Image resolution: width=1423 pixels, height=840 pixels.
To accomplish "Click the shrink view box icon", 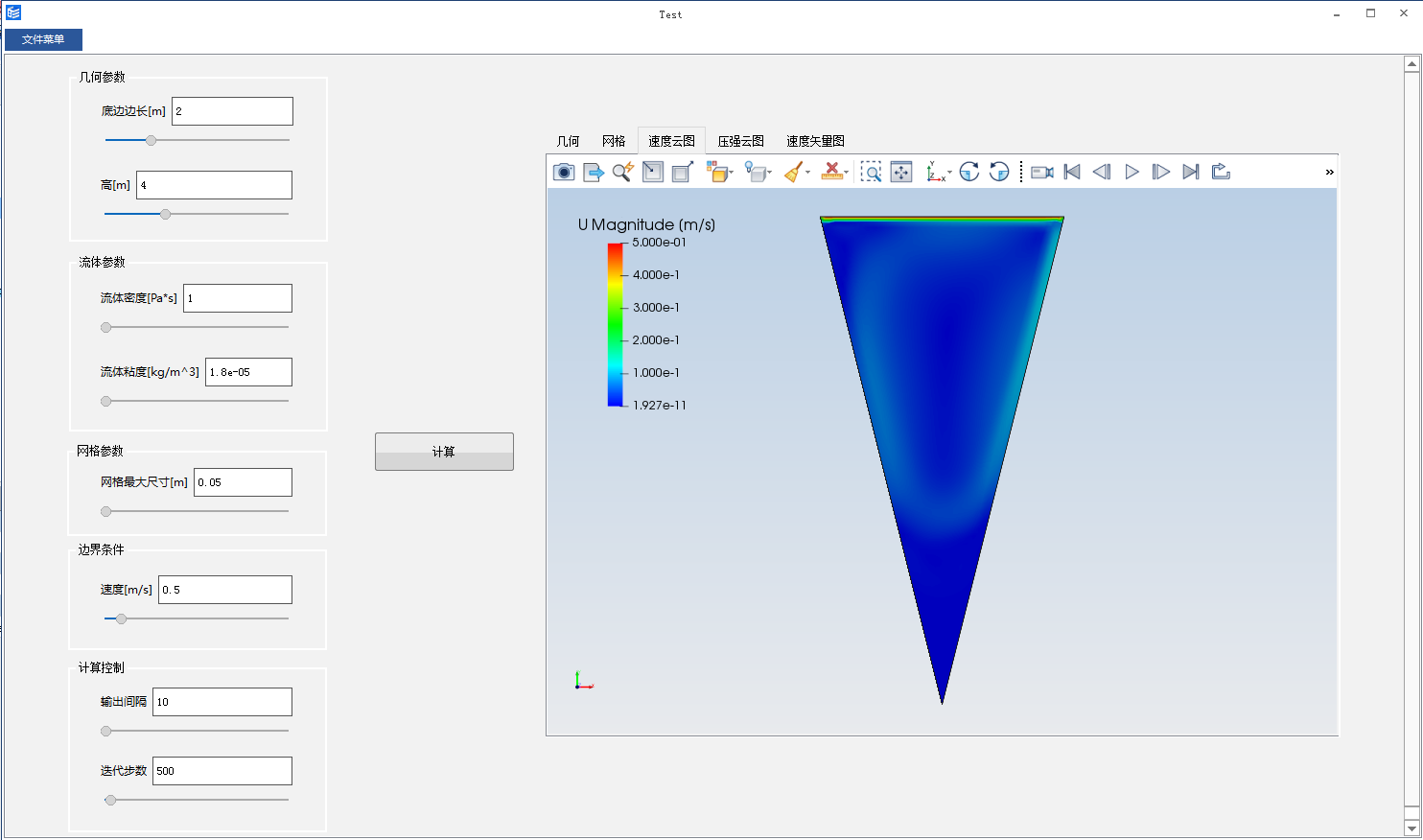I will click(x=653, y=172).
